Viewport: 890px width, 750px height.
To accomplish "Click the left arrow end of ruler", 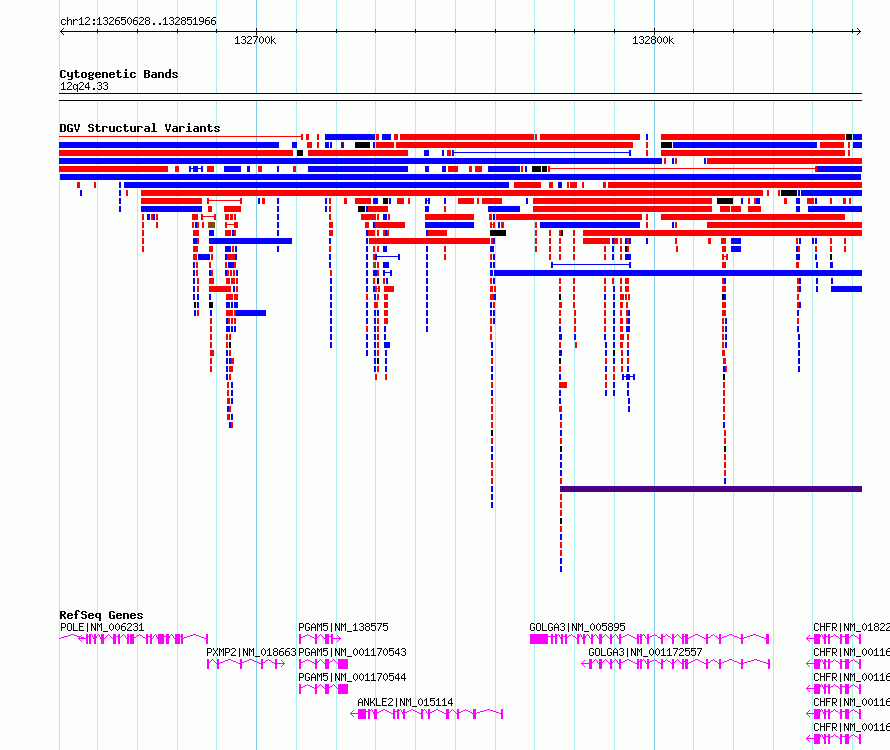I will coord(62,32).
